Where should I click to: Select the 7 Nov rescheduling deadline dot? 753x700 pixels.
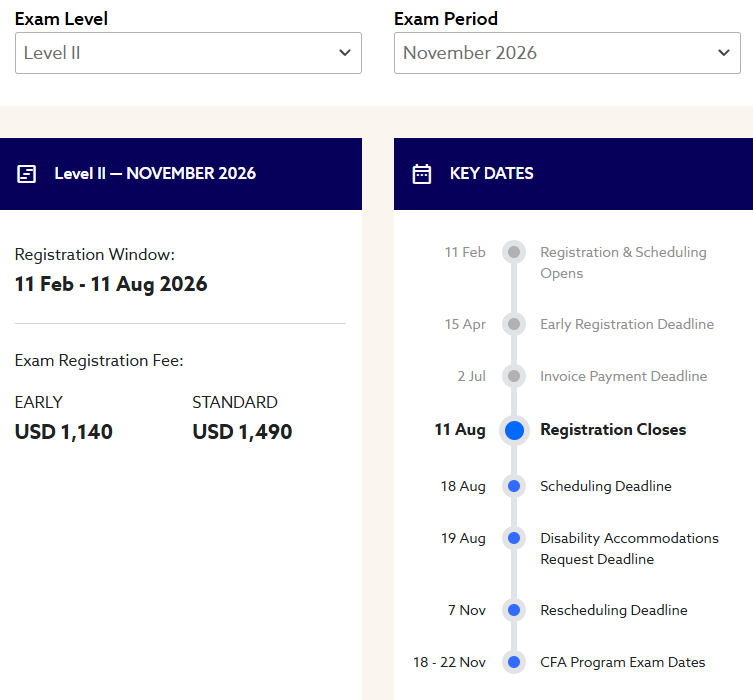click(x=514, y=610)
